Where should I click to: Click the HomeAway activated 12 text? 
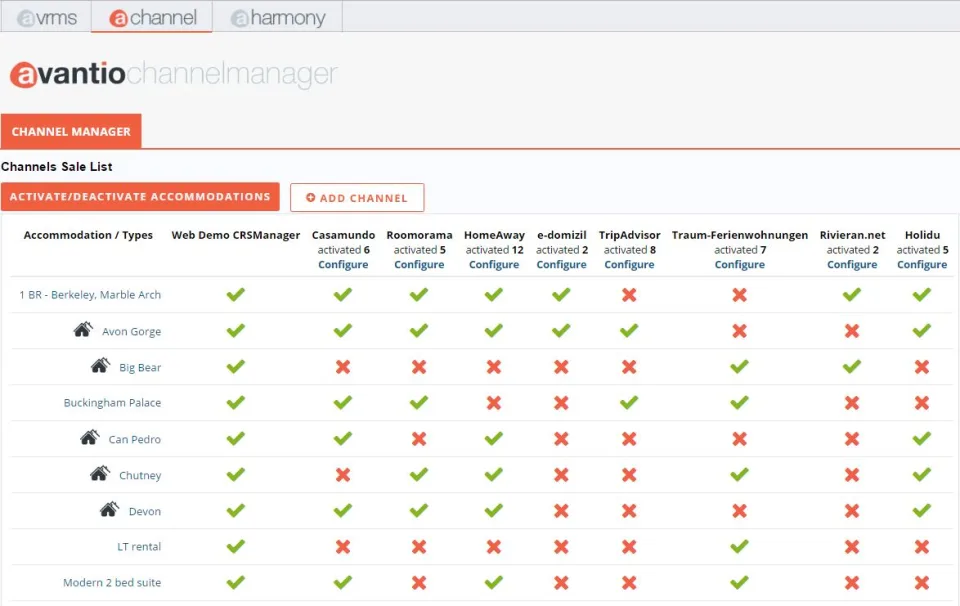(x=494, y=250)
